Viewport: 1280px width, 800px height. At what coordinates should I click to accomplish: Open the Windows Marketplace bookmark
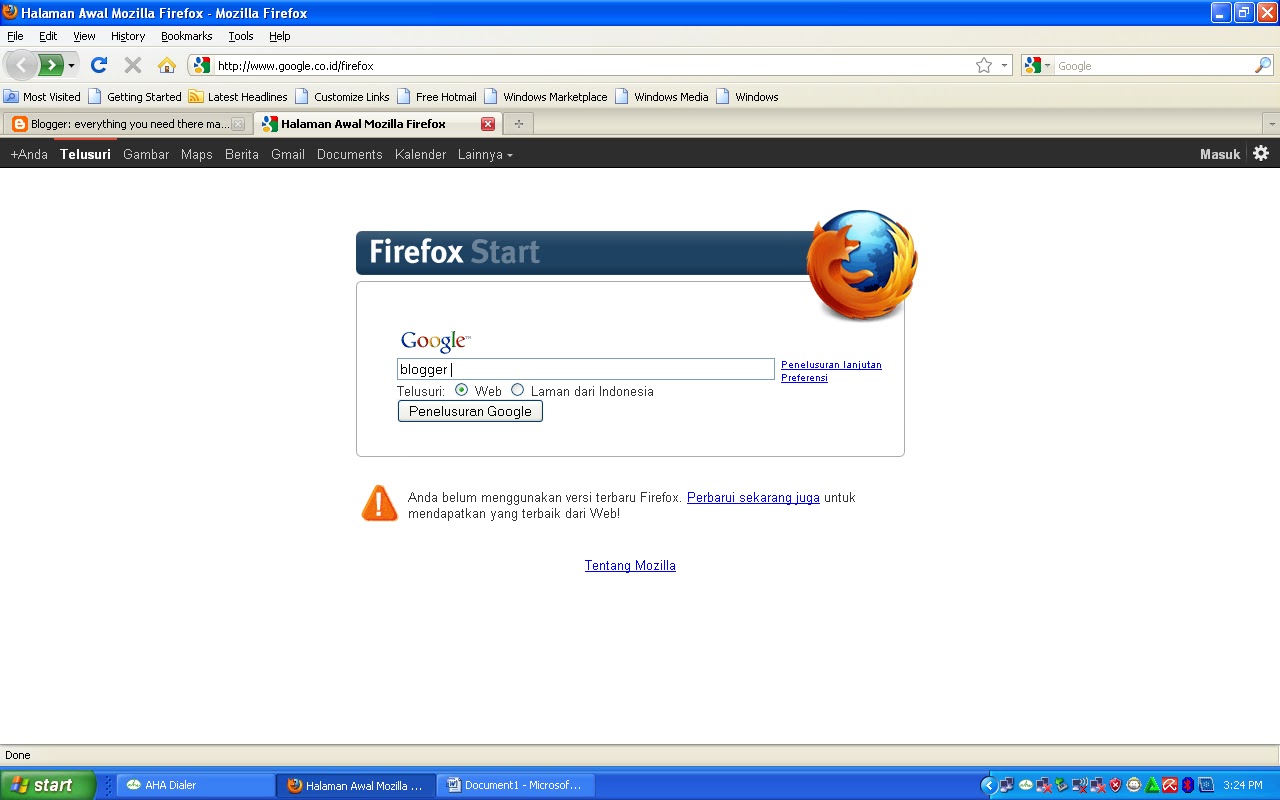pos(546,97)
